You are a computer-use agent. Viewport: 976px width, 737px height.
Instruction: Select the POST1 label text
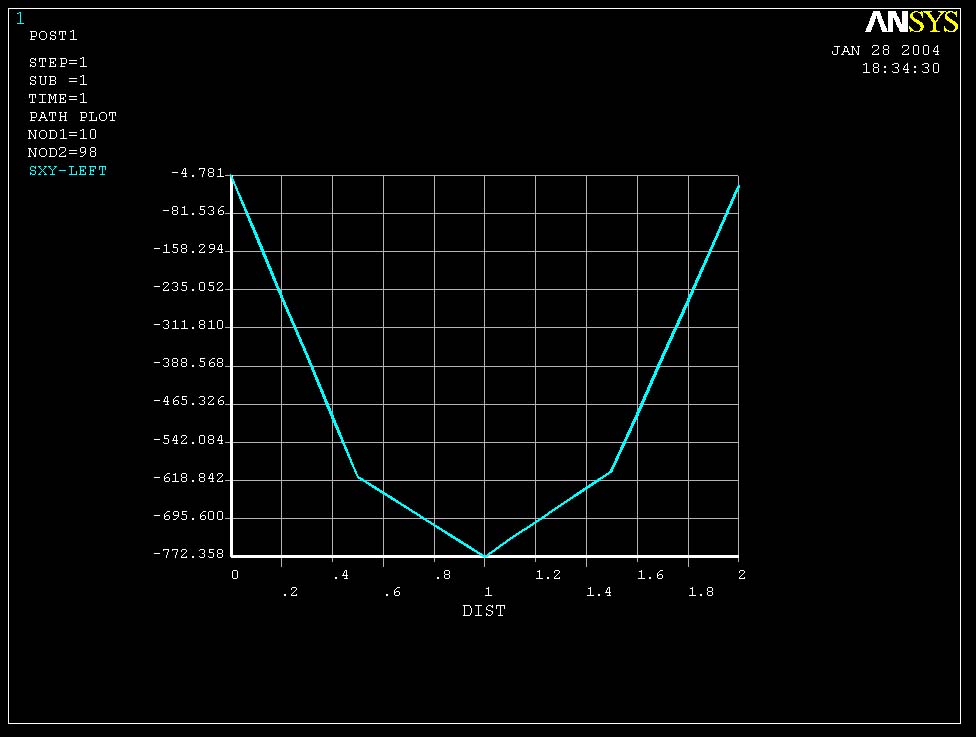pos(54,35)
